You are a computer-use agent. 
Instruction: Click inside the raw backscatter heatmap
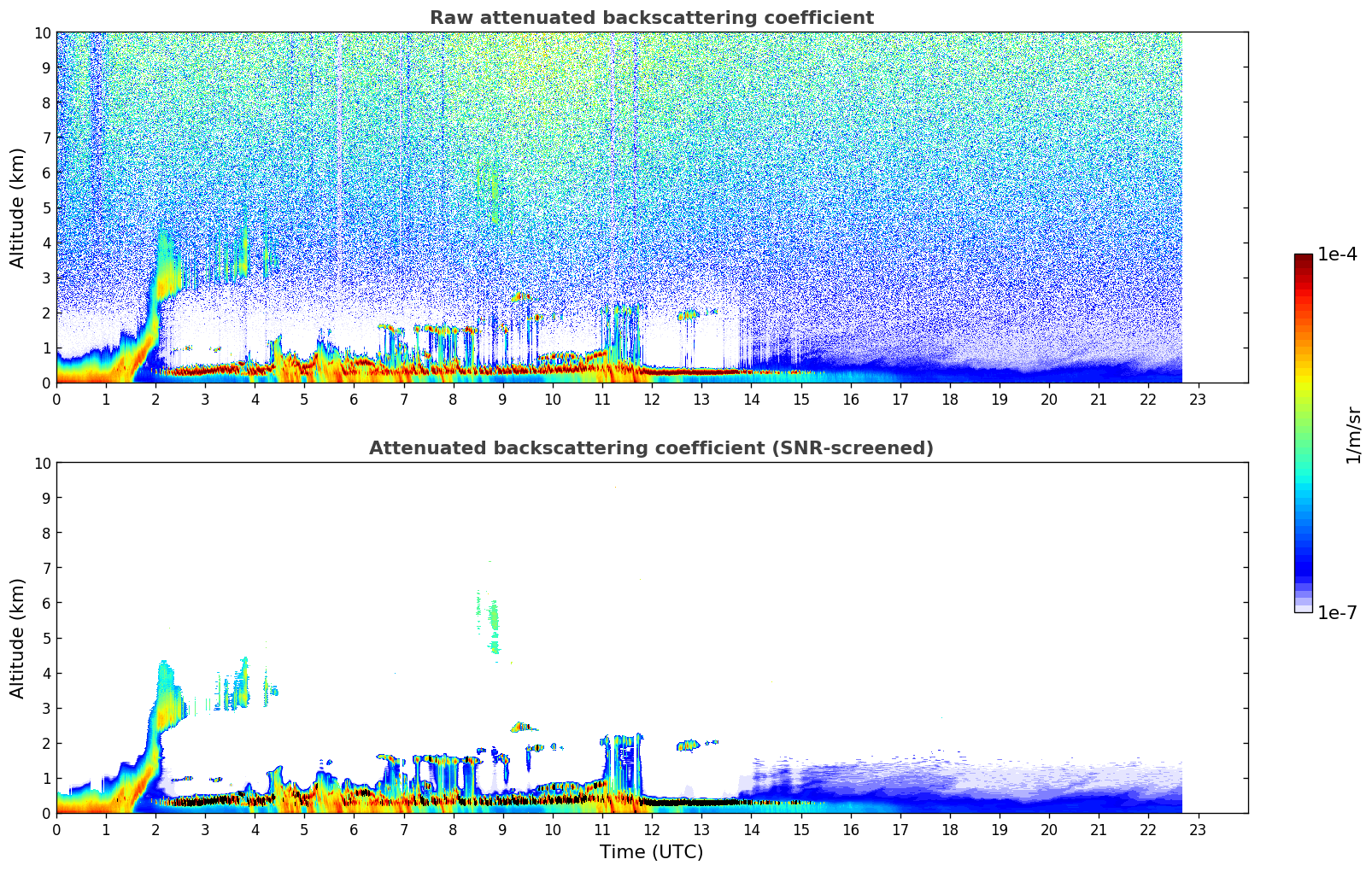coord(652,208)
